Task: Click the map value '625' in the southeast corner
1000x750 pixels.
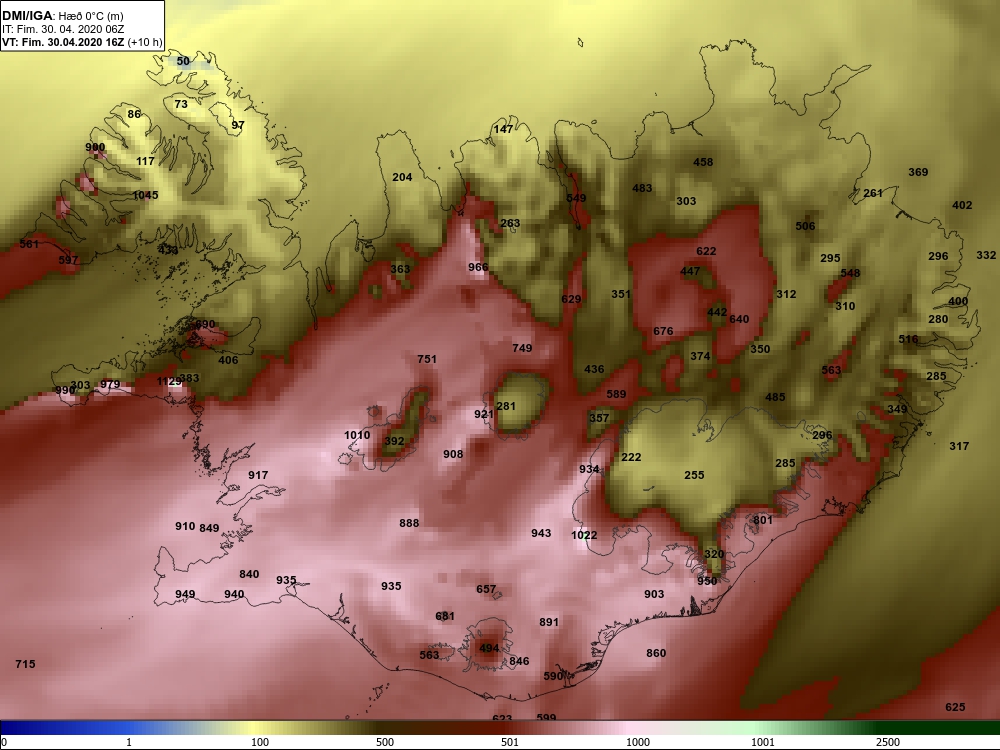Action: tap(955, 707)
